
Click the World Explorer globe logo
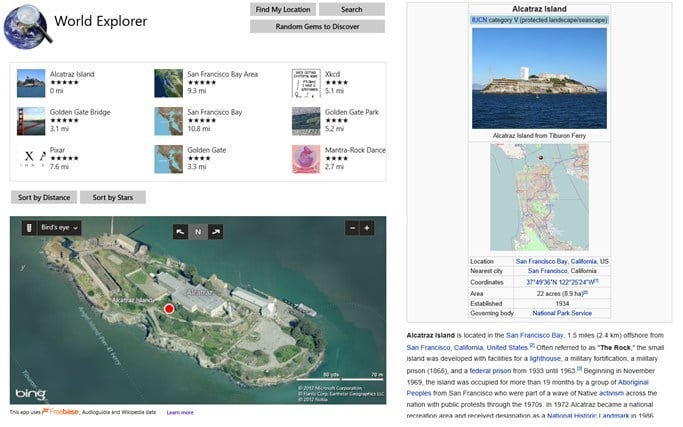point(27,26)
